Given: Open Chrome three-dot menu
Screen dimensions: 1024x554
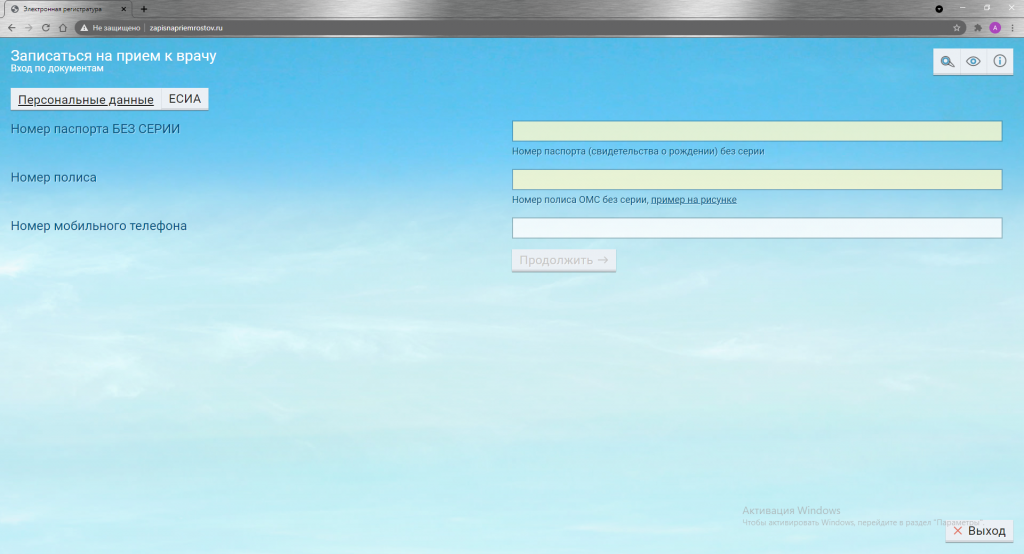Looking at the screenshot, I should coord(1012,28).
